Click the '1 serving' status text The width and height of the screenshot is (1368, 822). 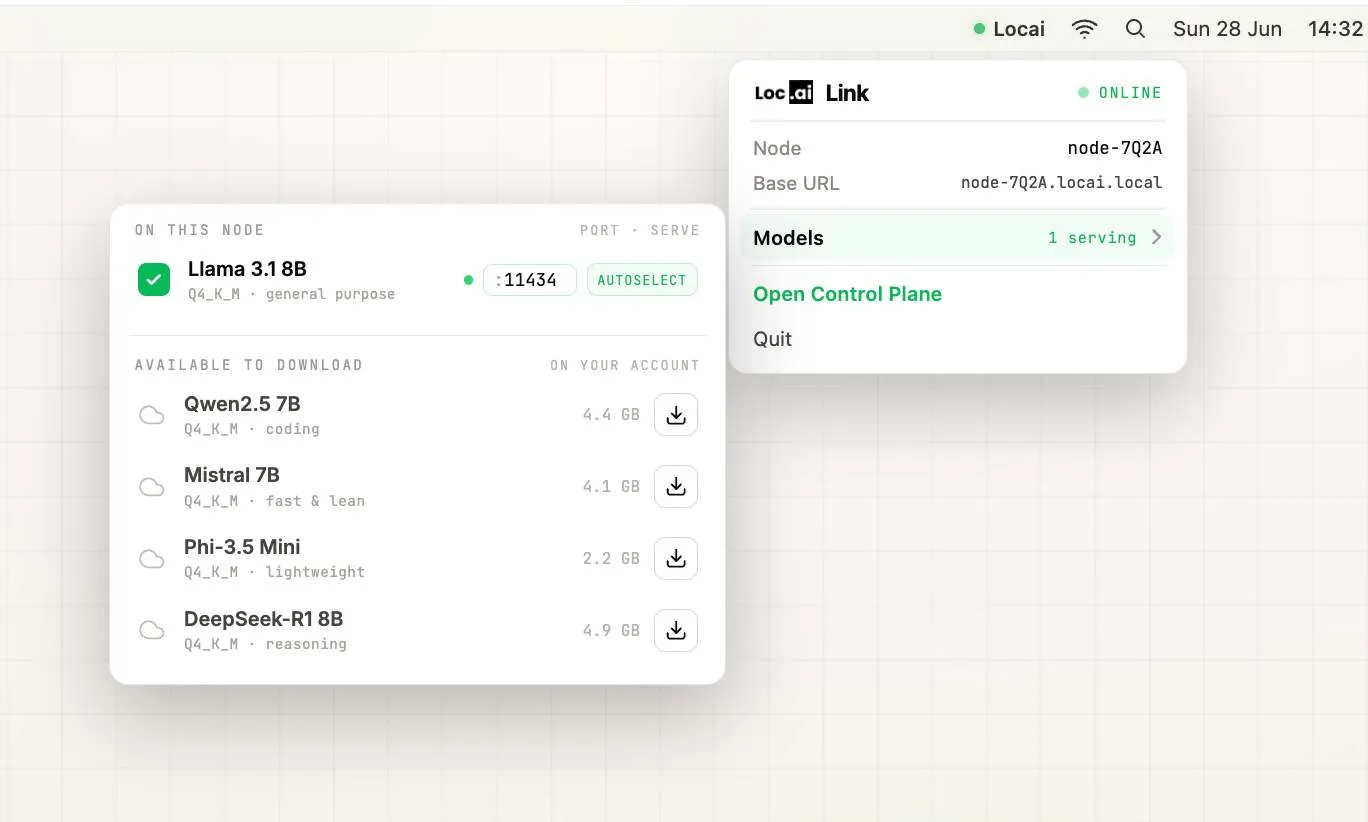click(x=1092, y=238)
